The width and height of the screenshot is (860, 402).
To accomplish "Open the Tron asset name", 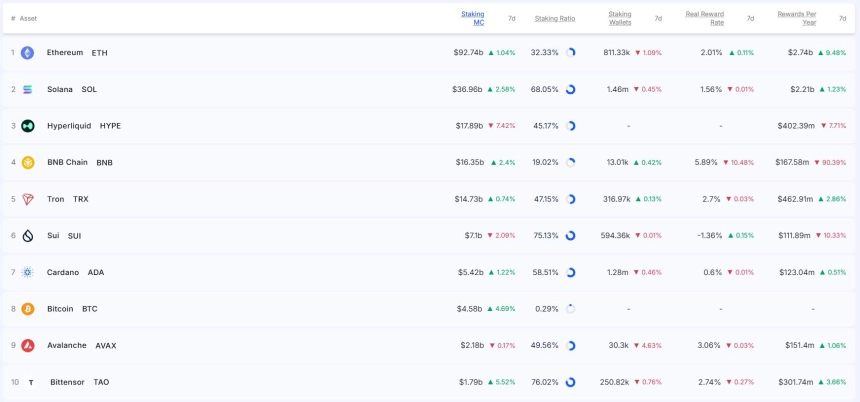I will coord(55,199).
